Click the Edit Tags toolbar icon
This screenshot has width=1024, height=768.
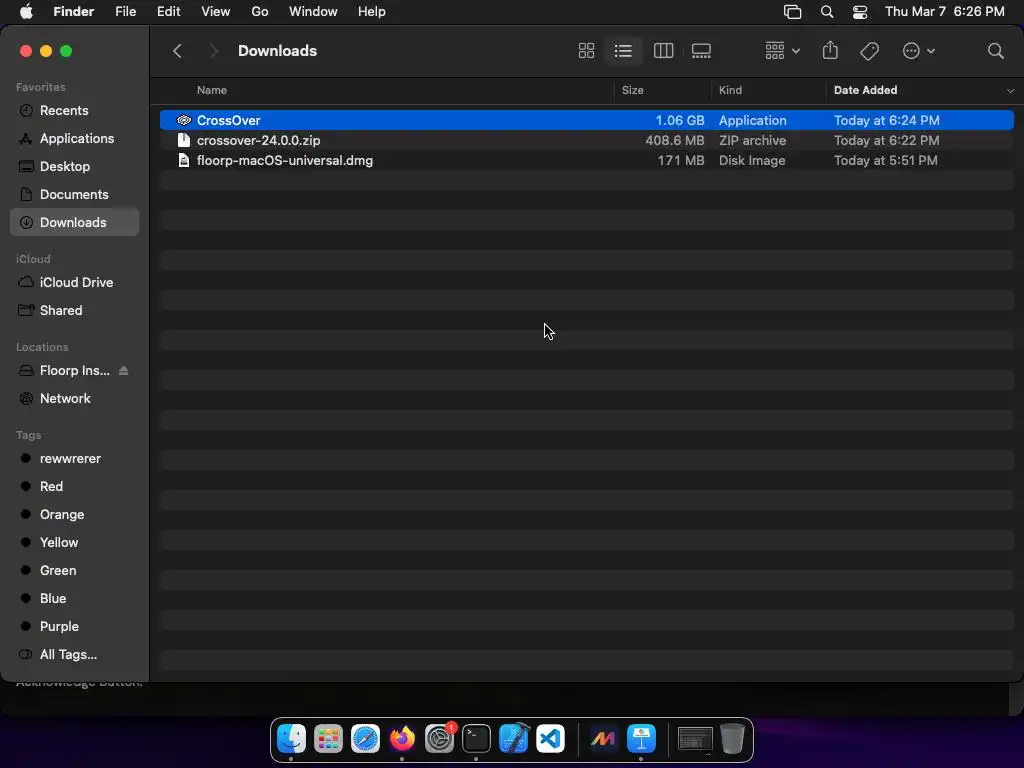click(x=869, y=51)
